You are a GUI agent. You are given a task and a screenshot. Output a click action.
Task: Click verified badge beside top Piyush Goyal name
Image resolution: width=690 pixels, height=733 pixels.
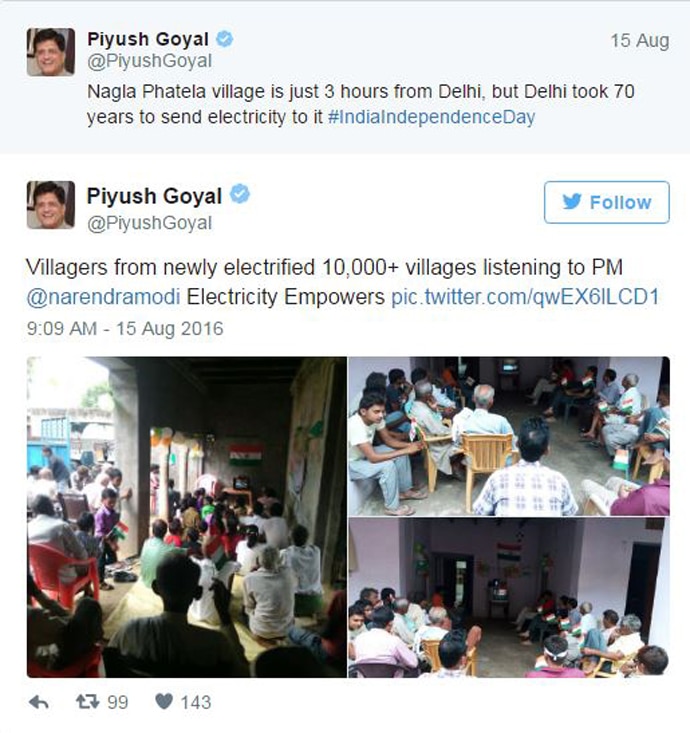tap(225, 39)
